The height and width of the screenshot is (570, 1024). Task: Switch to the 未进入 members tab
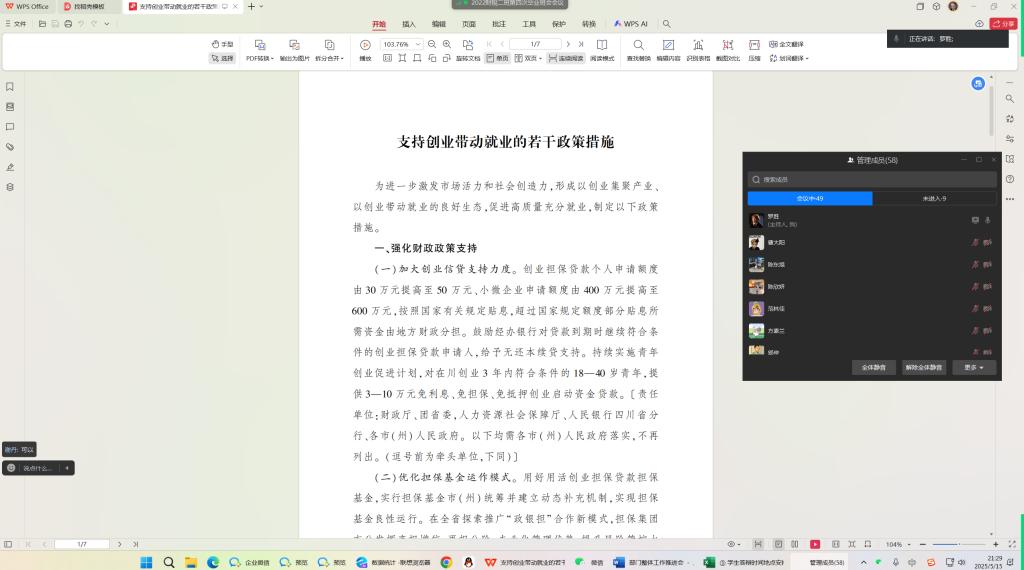pos(934,198)
